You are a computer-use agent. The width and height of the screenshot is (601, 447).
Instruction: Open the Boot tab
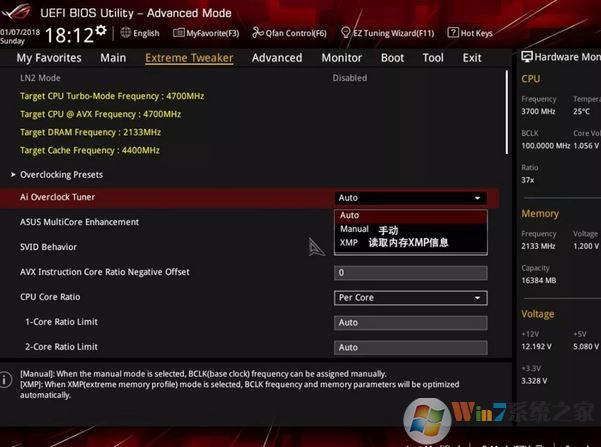point(392,58)
